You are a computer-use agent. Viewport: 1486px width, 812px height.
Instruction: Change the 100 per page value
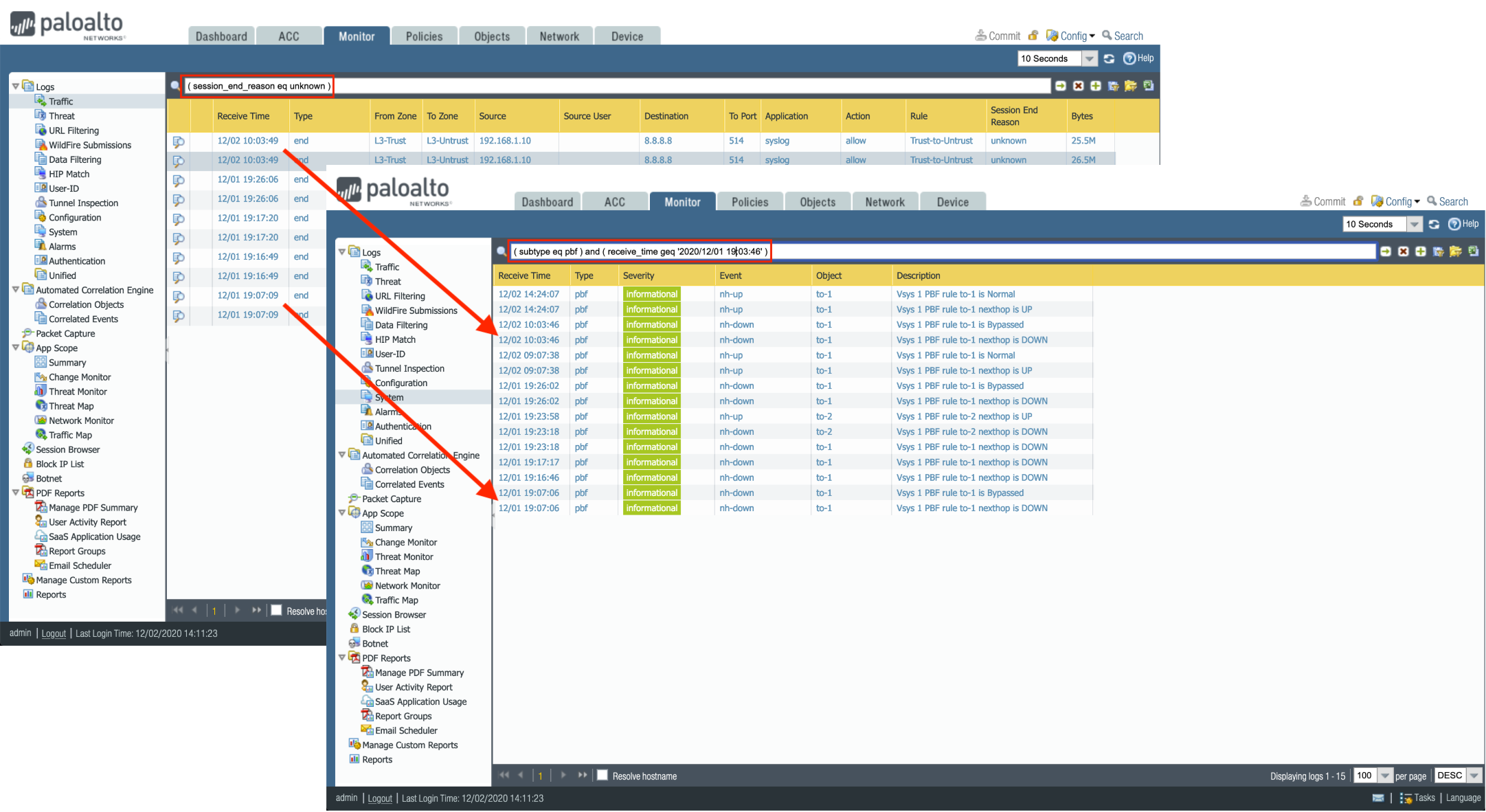1366,775
